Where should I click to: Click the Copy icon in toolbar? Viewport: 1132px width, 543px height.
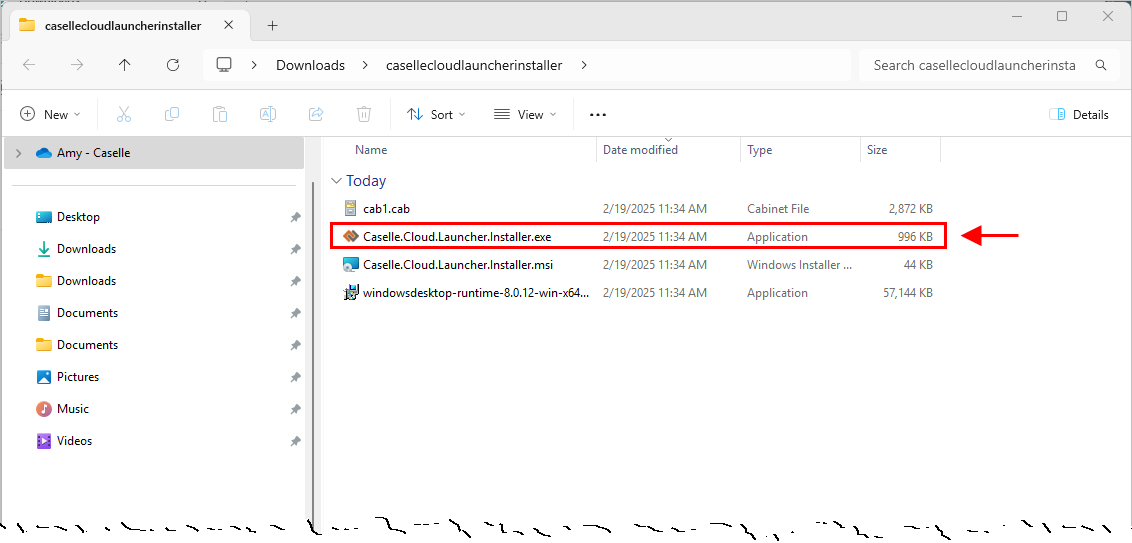(172, 114)
